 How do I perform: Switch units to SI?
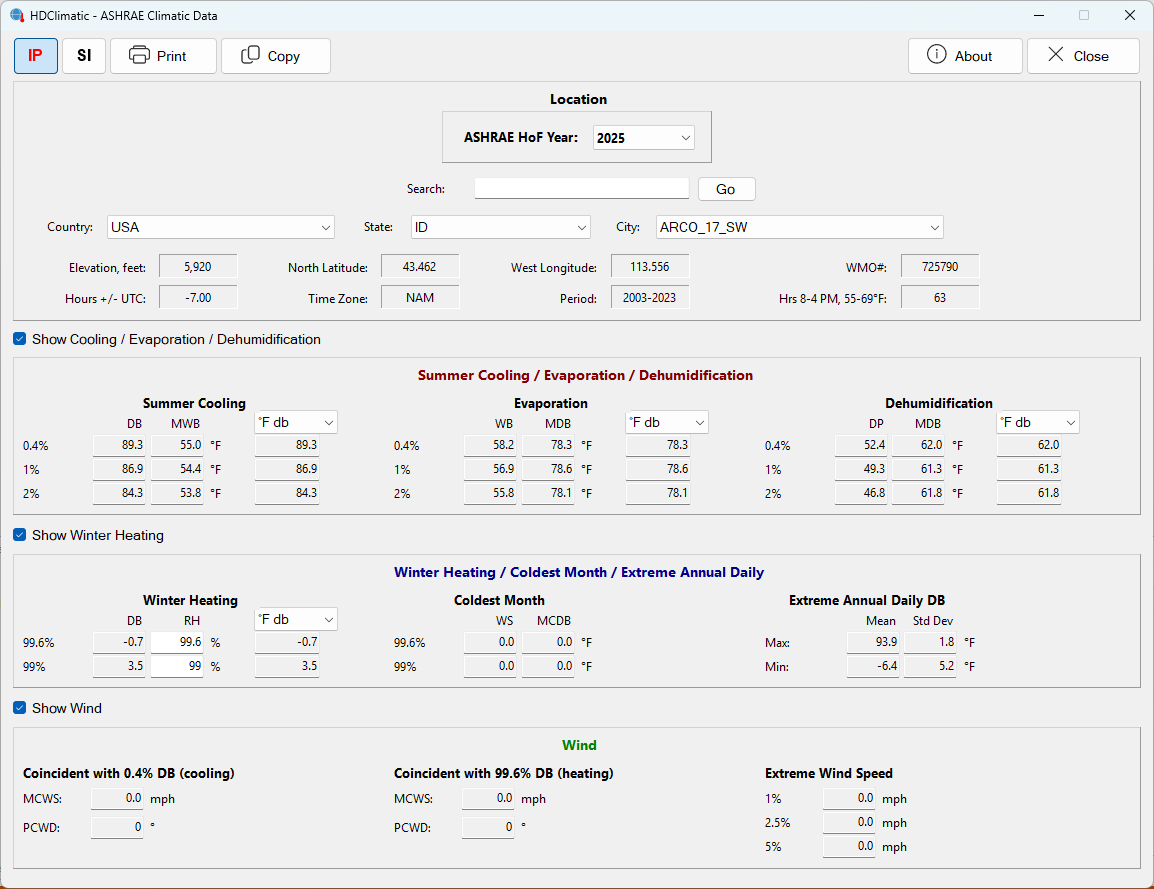coord(84,56)
